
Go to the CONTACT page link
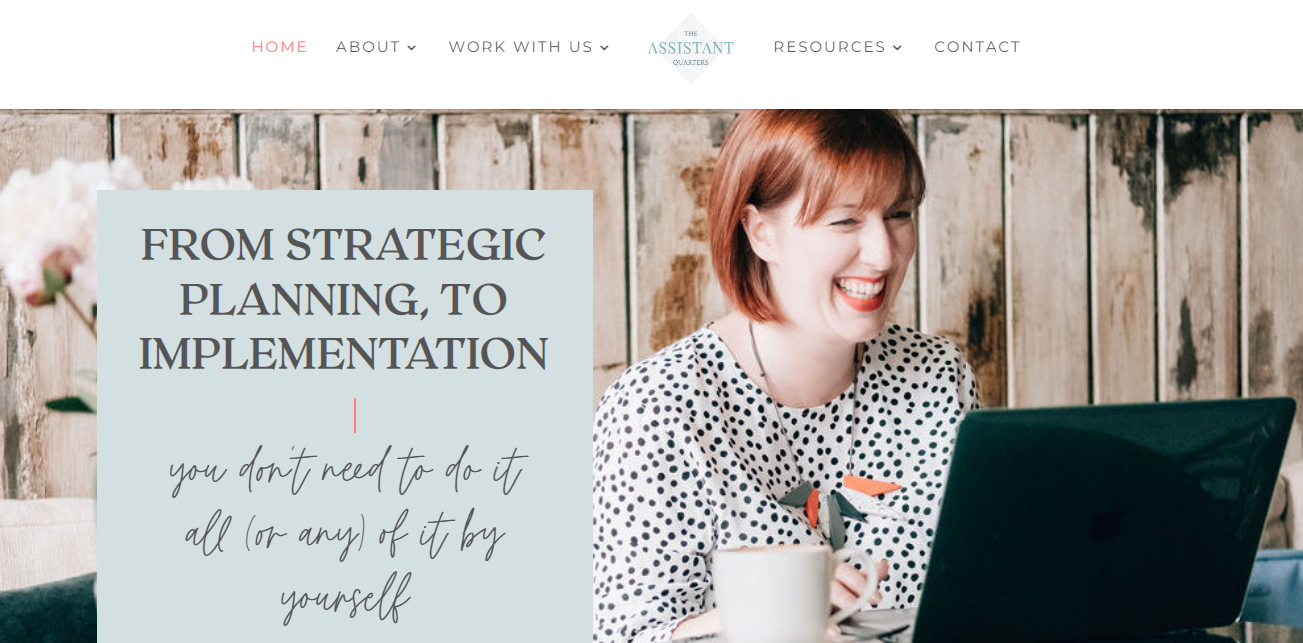pos(978,47)
